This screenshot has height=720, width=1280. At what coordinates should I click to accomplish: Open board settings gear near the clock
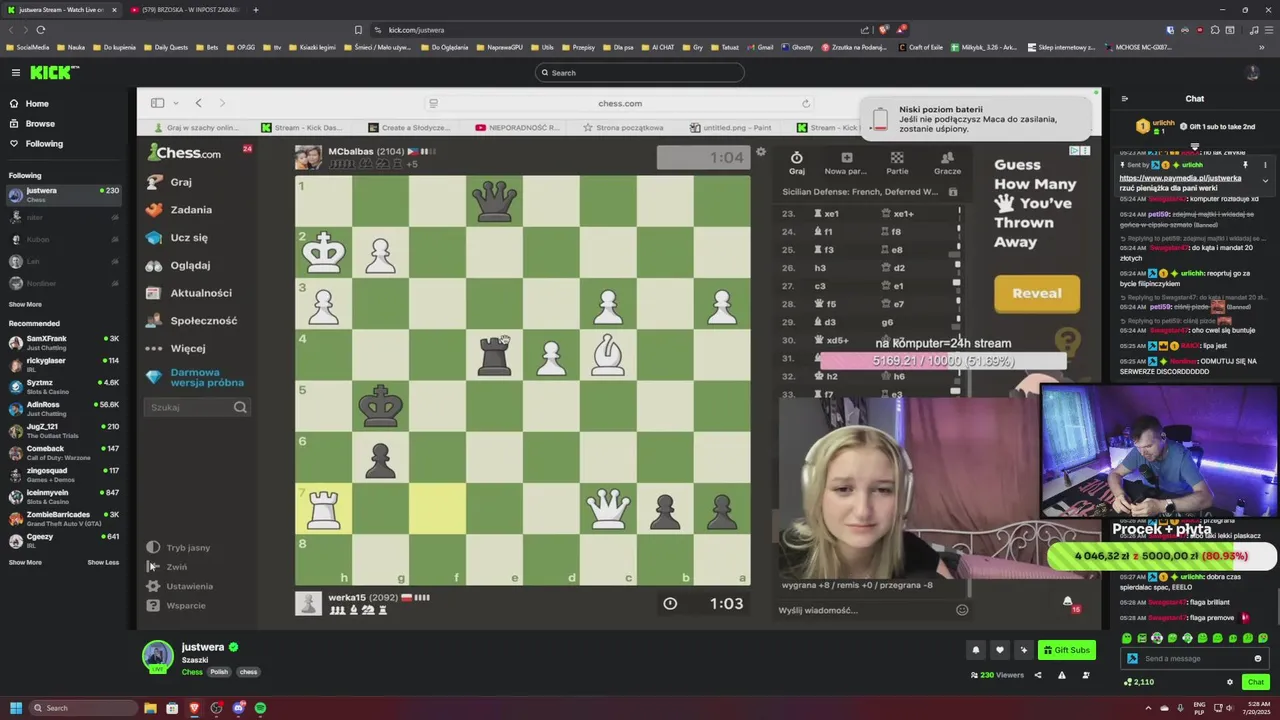tap(761, 152)
